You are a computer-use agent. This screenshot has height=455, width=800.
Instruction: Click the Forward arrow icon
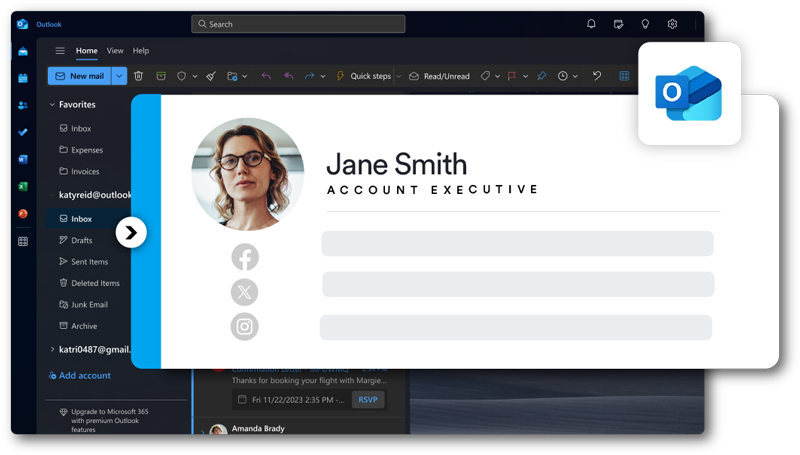pyautogui.click(x=309, y=76)
